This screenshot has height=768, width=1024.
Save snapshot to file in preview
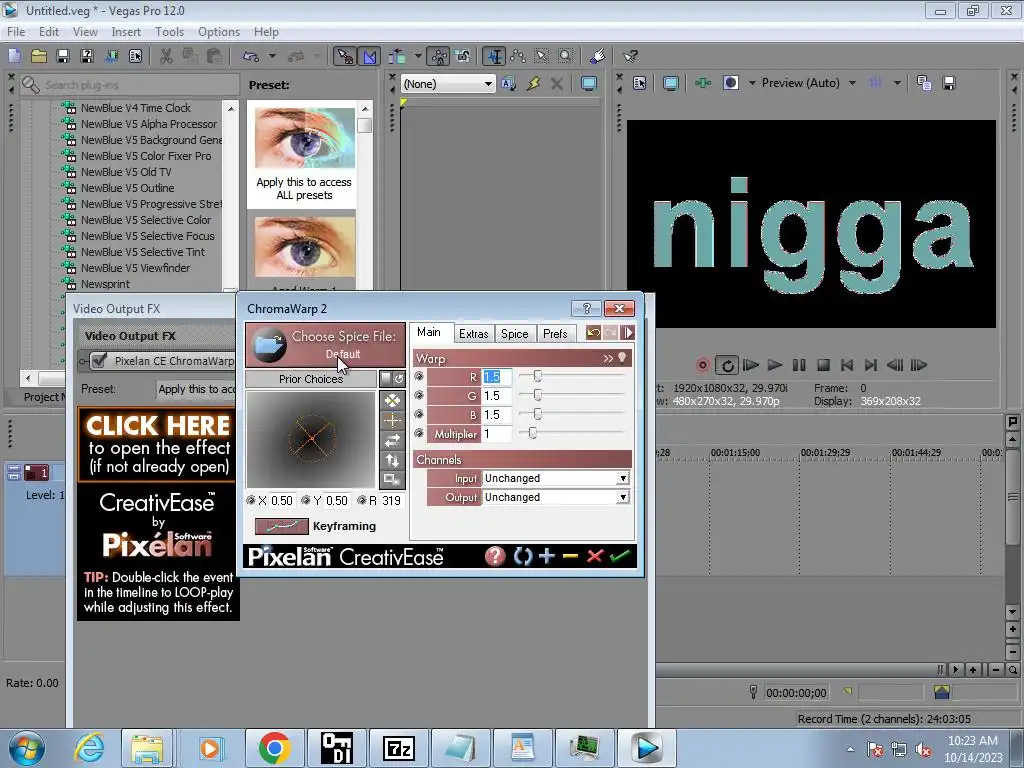tap(949, 83)
